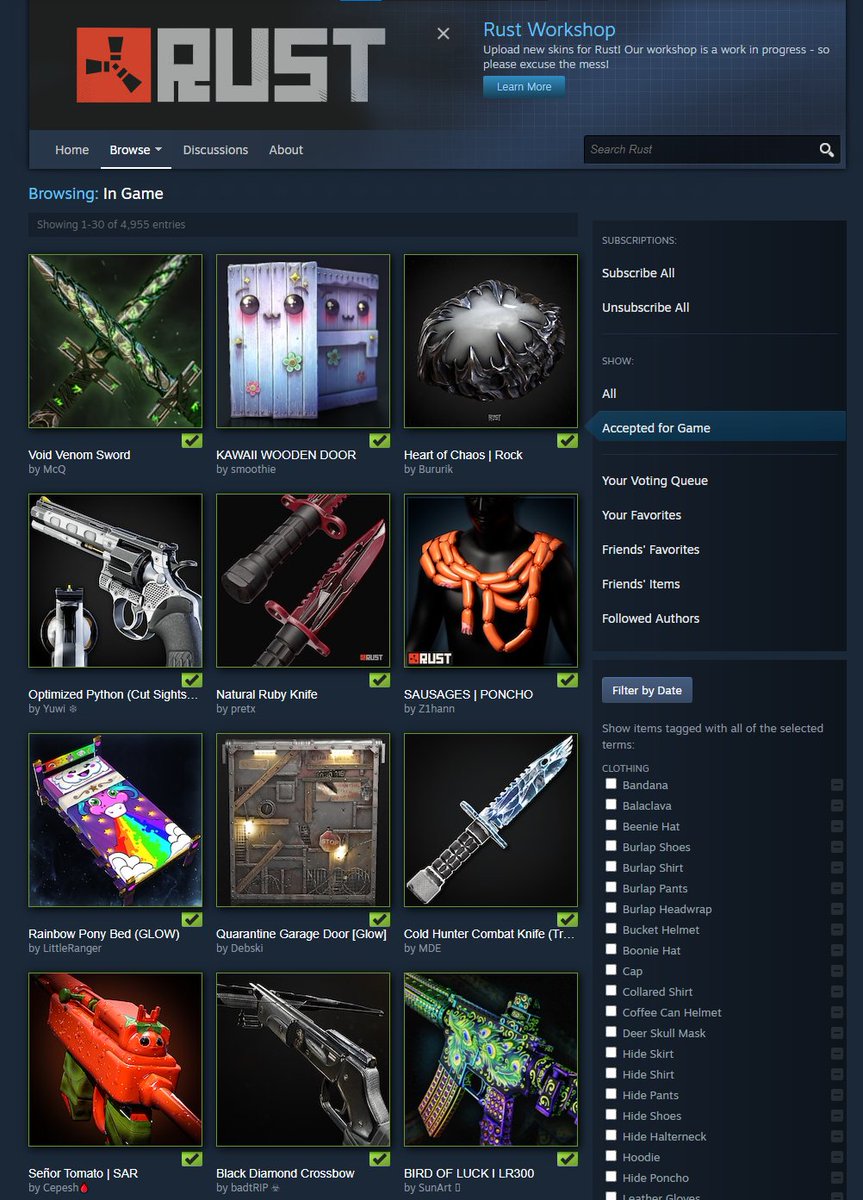Click the minus exclude icon beside Bucket Helmet
The height and width of the screenshot is (1200, 863).
[837, 930]
